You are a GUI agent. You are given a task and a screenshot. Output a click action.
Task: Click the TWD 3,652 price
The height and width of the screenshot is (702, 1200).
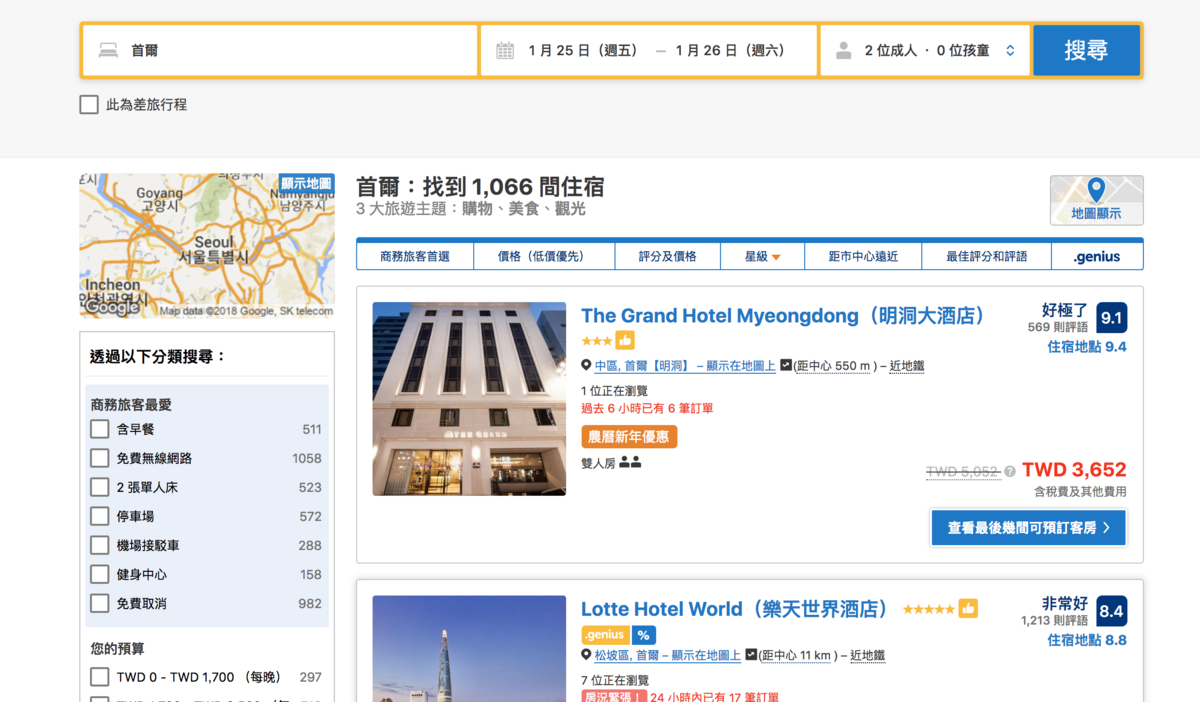point(1074,470)
